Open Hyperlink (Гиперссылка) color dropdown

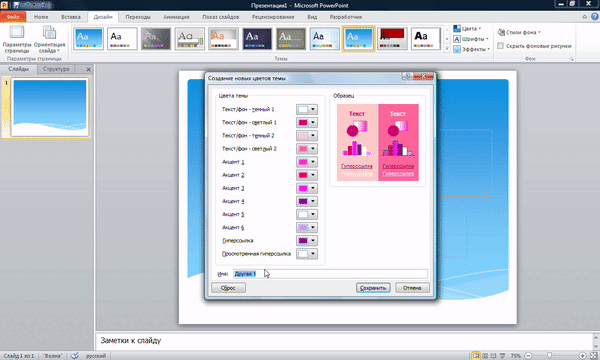point(307,241)
